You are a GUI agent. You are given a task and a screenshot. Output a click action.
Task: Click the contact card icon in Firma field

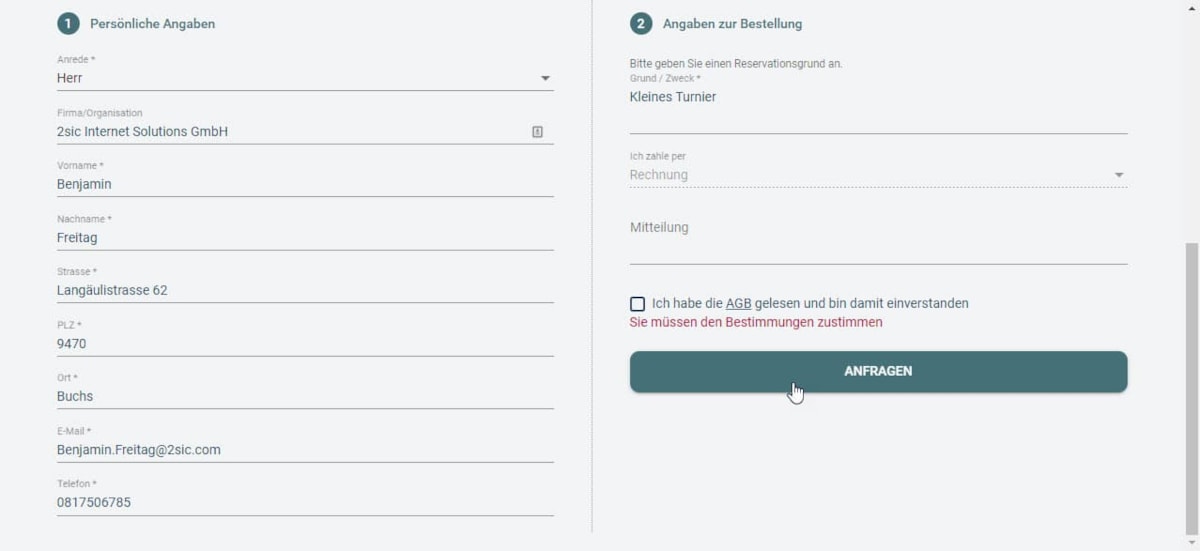point(537,132)
